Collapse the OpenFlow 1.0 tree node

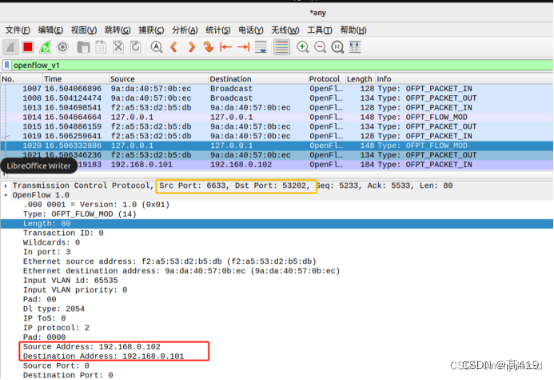(6, 195)
